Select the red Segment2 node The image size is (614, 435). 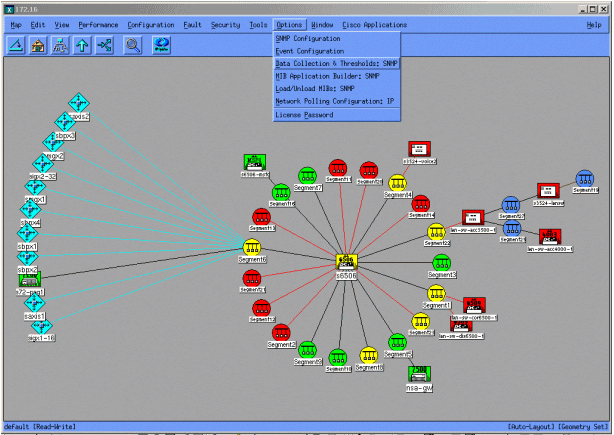point(281,333)
